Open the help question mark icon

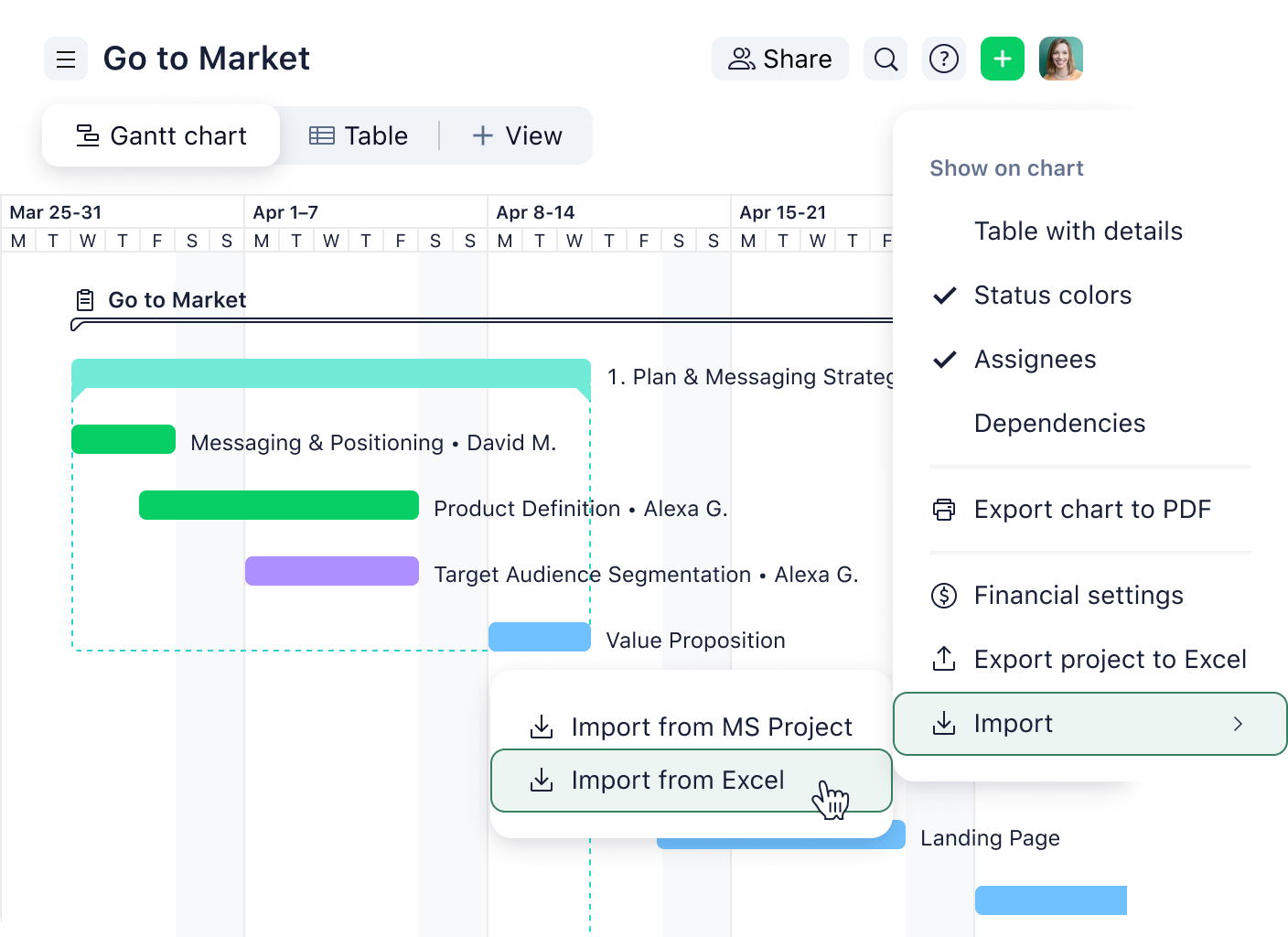point(943,59)
